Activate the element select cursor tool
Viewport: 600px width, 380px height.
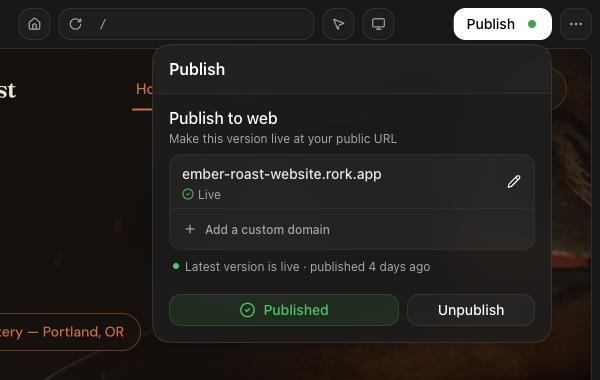coord(338,24)
